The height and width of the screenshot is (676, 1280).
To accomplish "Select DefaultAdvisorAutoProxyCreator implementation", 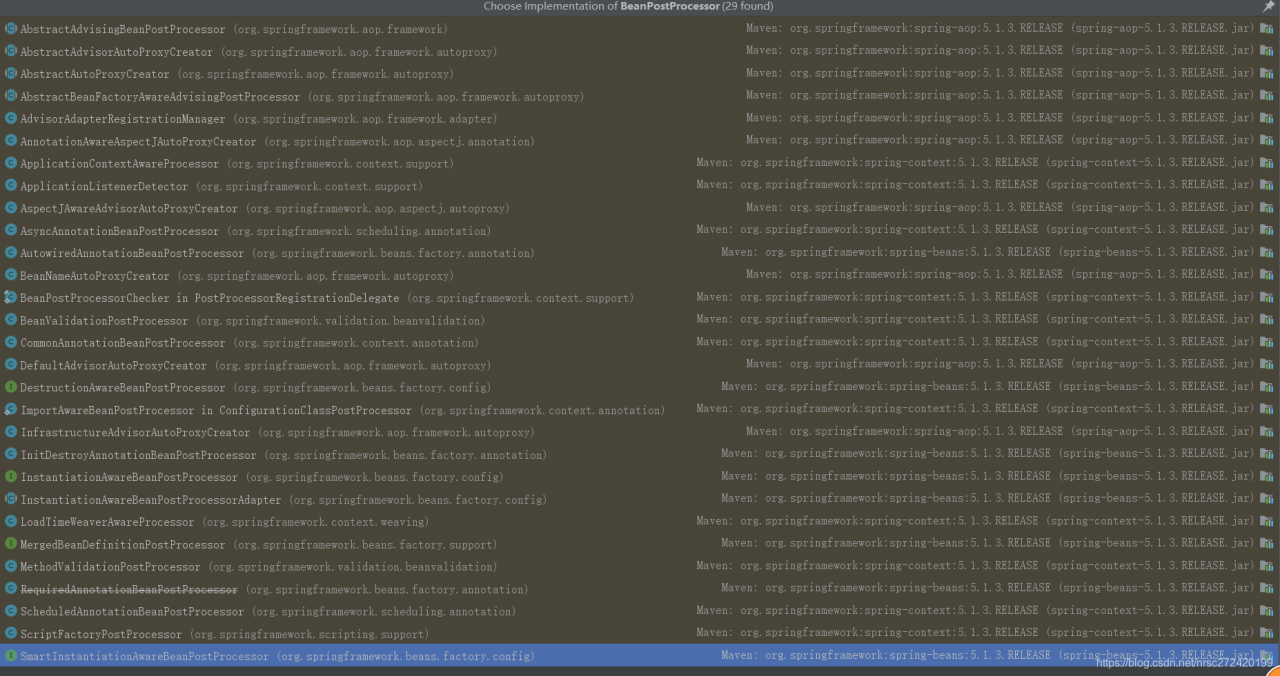I will tap(640, 365).
